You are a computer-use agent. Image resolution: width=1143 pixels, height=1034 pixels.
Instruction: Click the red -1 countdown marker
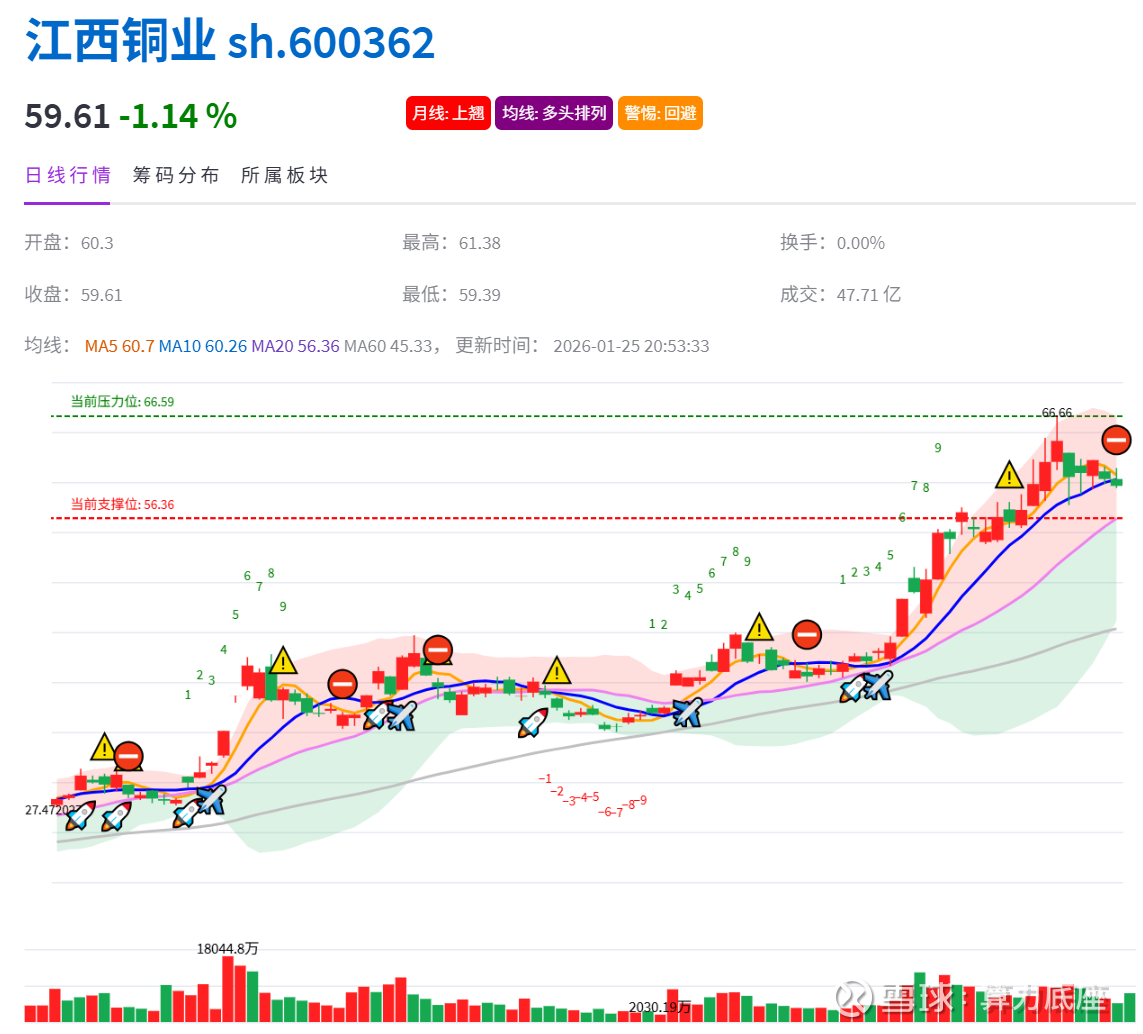(545, 779)
